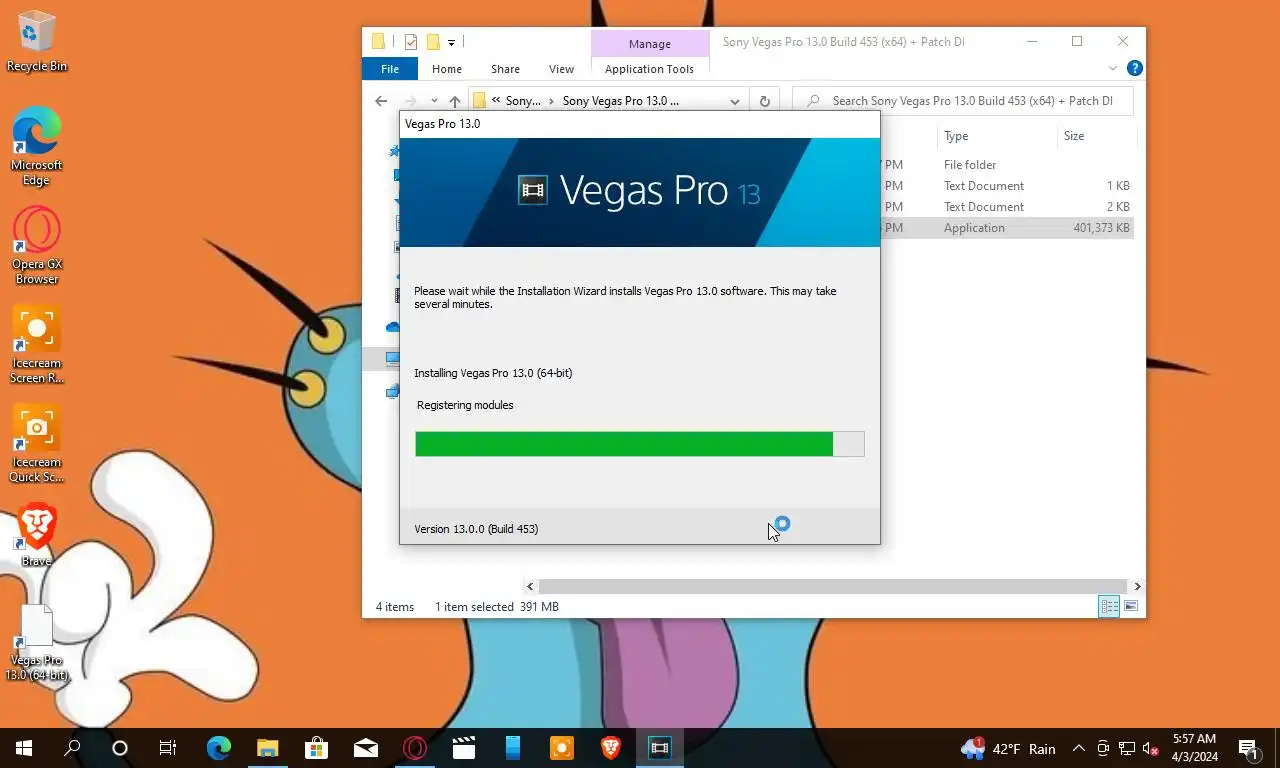
Task: Show hidden tray icons chevron
Action: (1079, 748)
